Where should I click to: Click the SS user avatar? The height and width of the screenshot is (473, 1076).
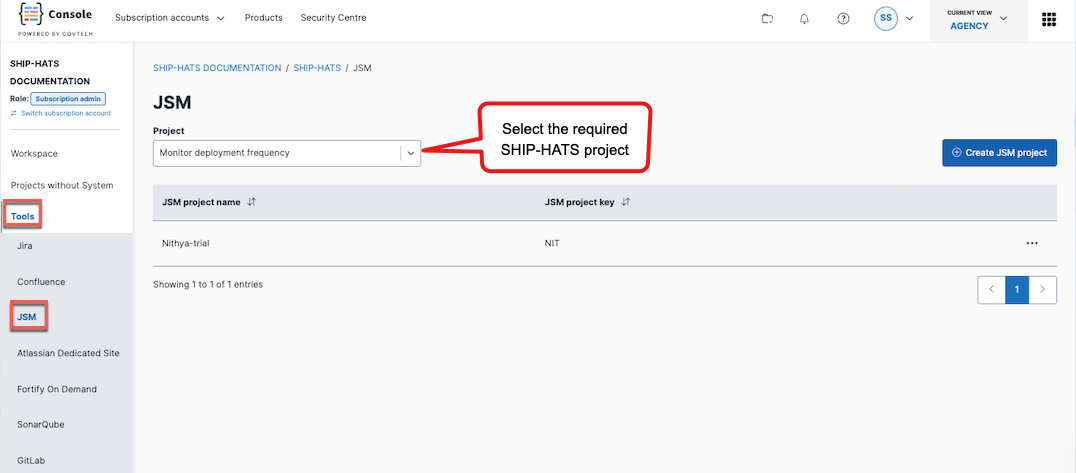click(x=886, y=19)
